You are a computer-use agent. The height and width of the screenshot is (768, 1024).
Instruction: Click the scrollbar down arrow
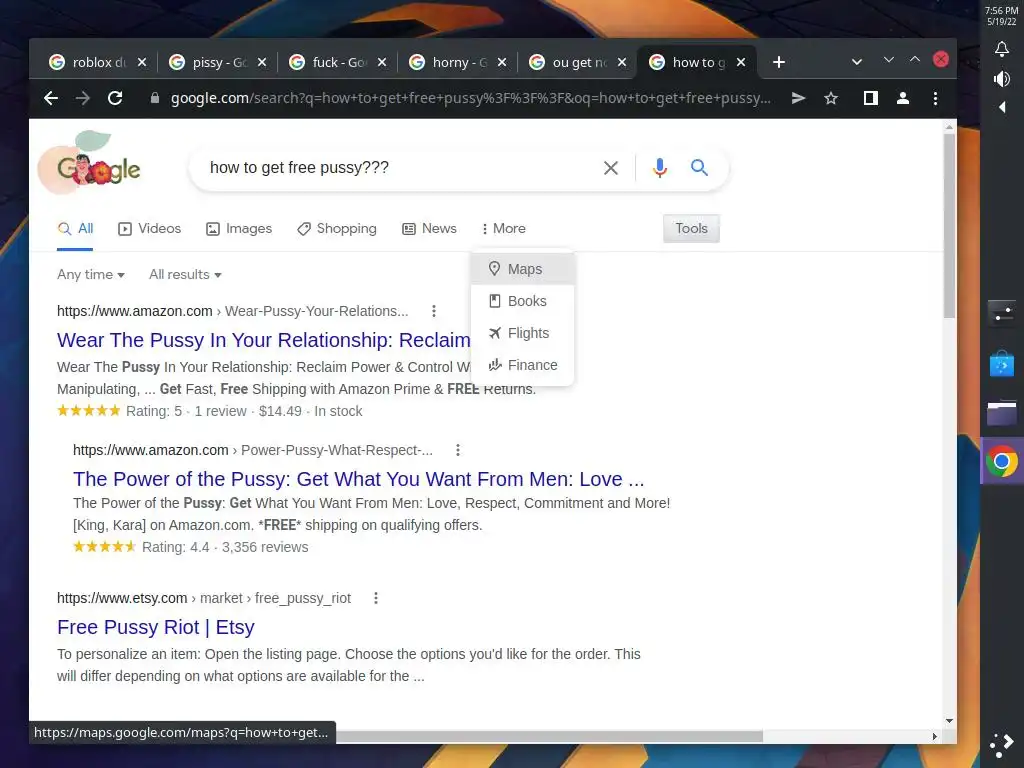(x=950, y=721)
